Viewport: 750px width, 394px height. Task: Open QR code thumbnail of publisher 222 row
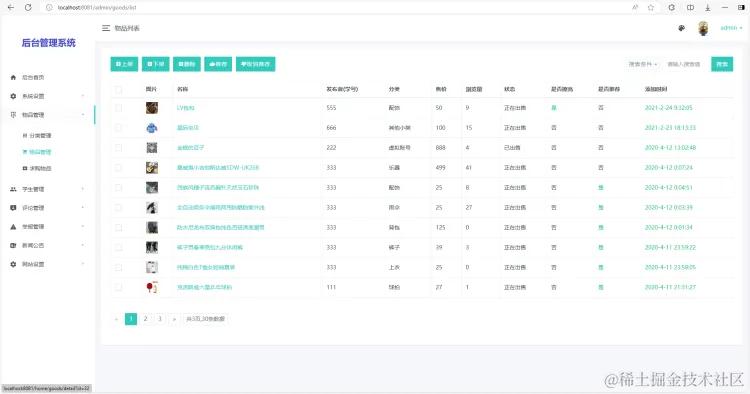pos(152,148)
